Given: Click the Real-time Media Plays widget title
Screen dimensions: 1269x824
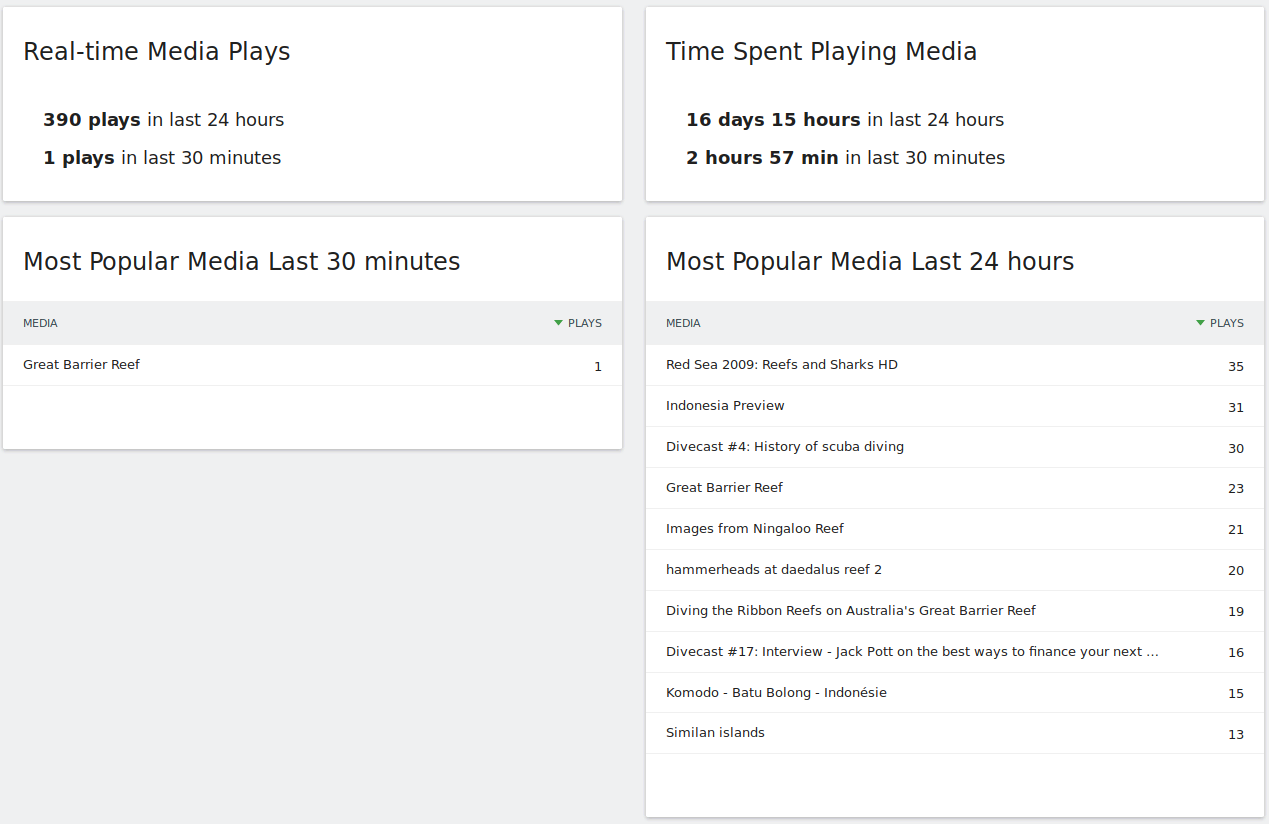Looking at the screenshot, I should click(157, 52).
